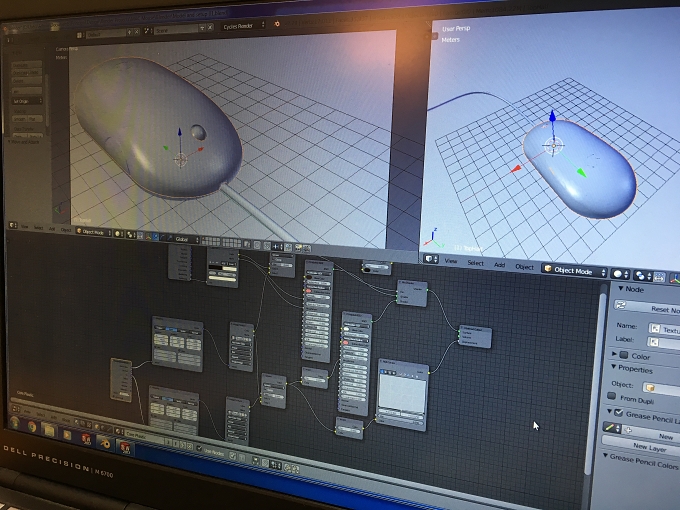Viewport: 680px width, 510px height.
Task: Click left viewport render preview icon
Action: pyautogui.click(x=298, y=248)
